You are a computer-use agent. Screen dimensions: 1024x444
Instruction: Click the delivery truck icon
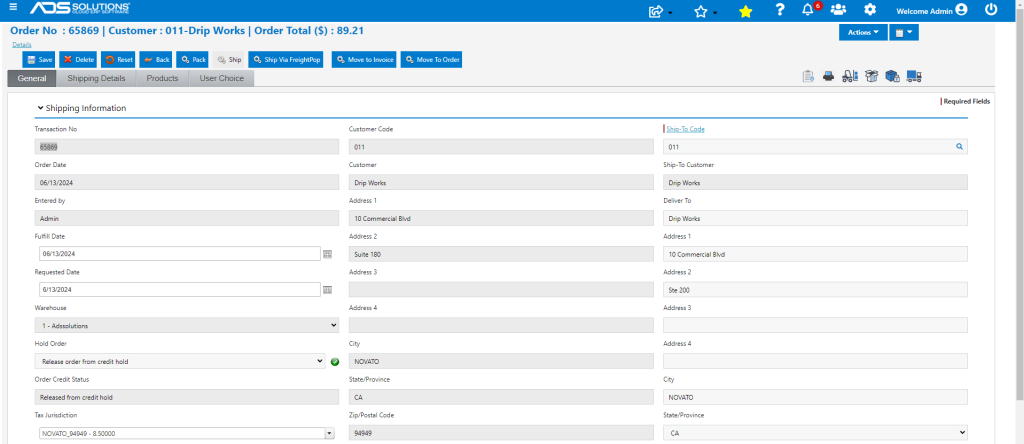914,76
